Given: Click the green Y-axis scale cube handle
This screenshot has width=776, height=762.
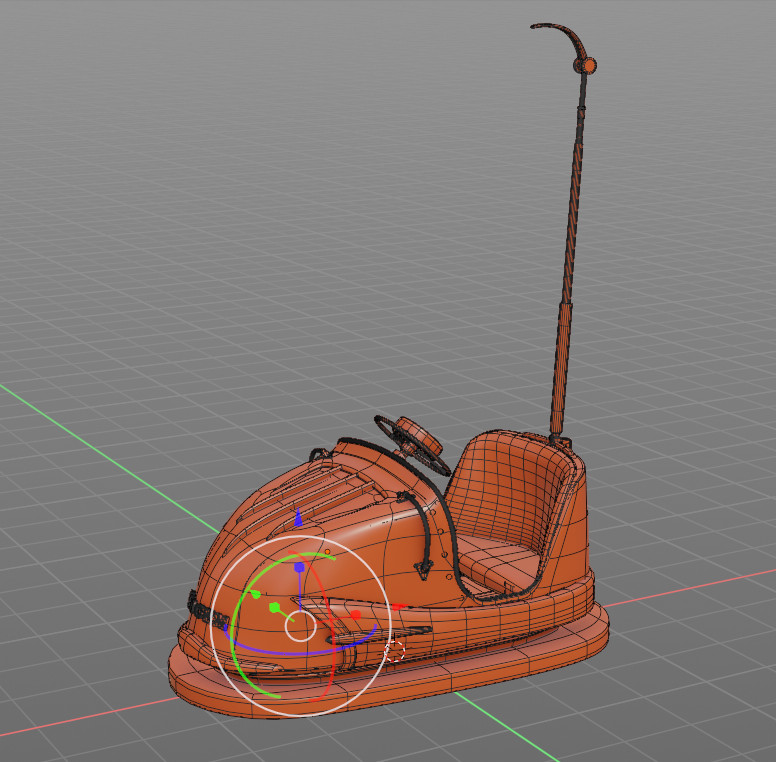Looking at the screenshot, I should (x=275, y=607).
